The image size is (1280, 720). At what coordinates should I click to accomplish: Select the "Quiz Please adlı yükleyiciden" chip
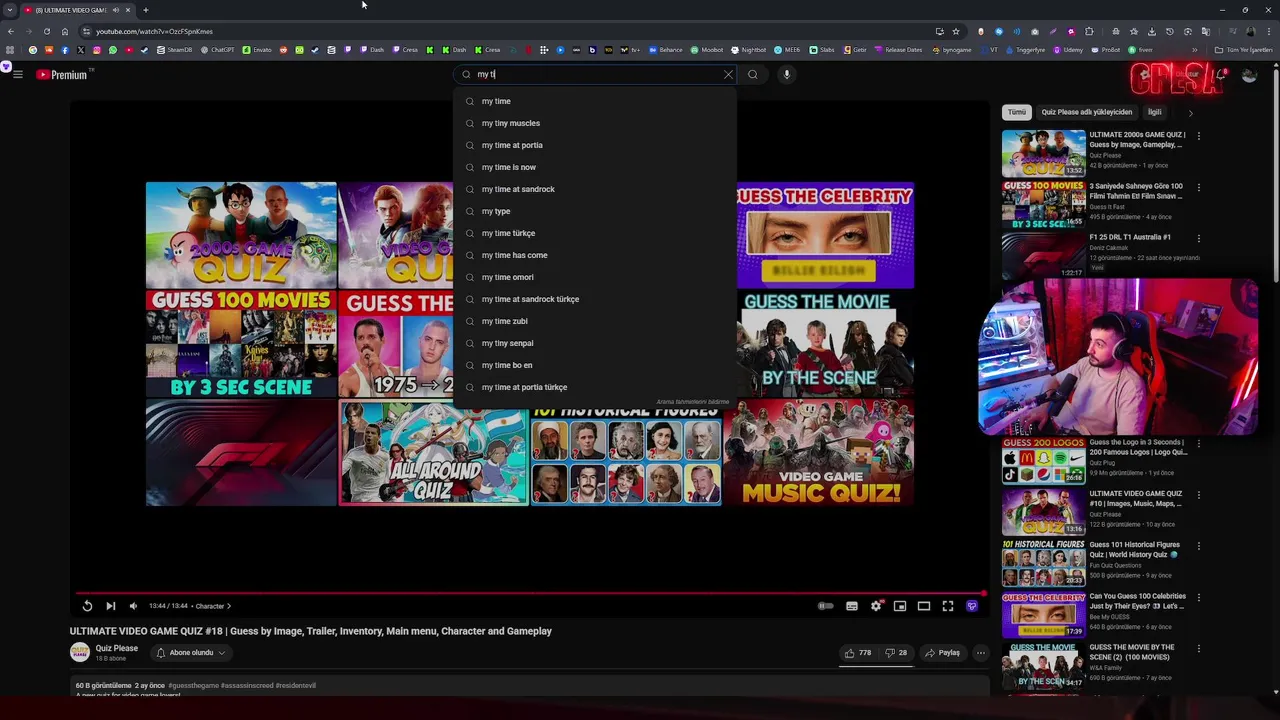[x=1087, y=112]
